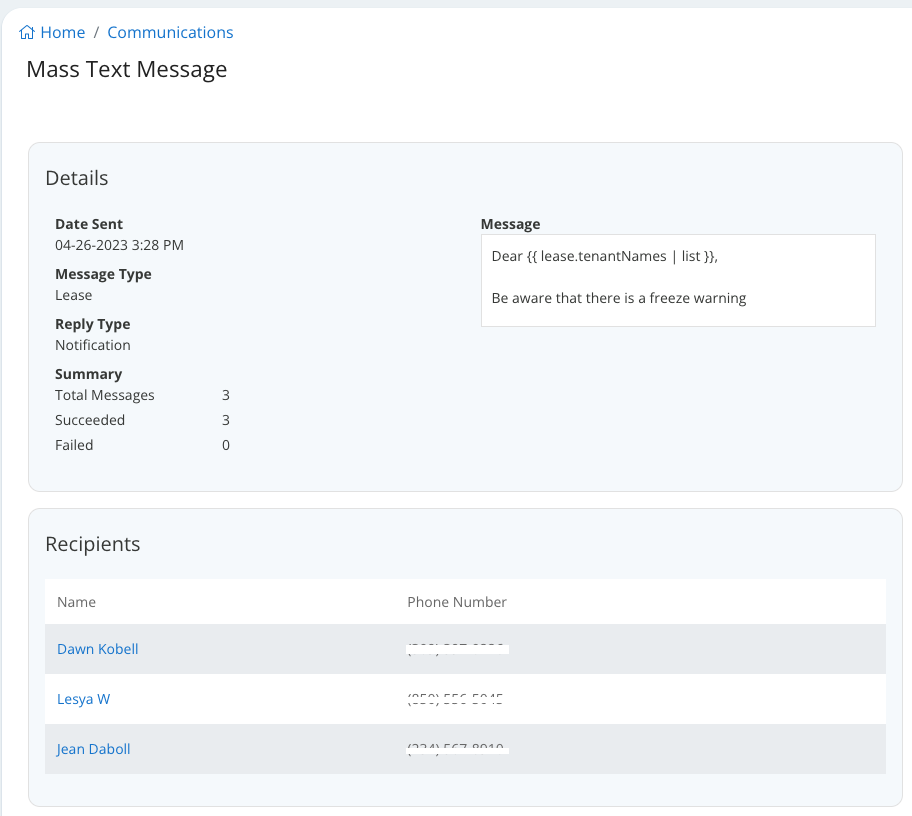Click inside the Message text box
This screenshot has height=816, width=912.
tap(678, 280)
